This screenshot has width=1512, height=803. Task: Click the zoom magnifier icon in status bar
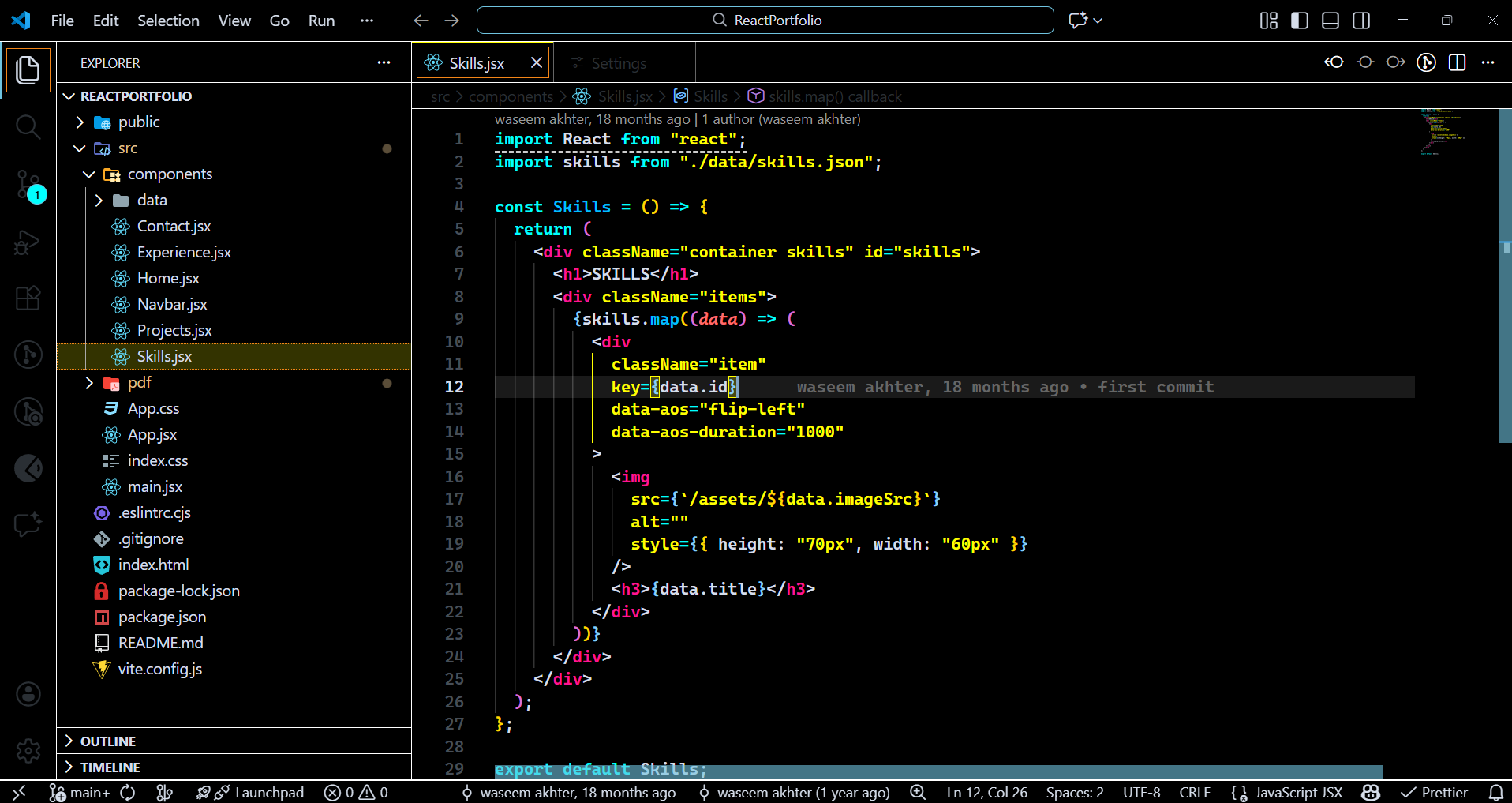[918, 792]
